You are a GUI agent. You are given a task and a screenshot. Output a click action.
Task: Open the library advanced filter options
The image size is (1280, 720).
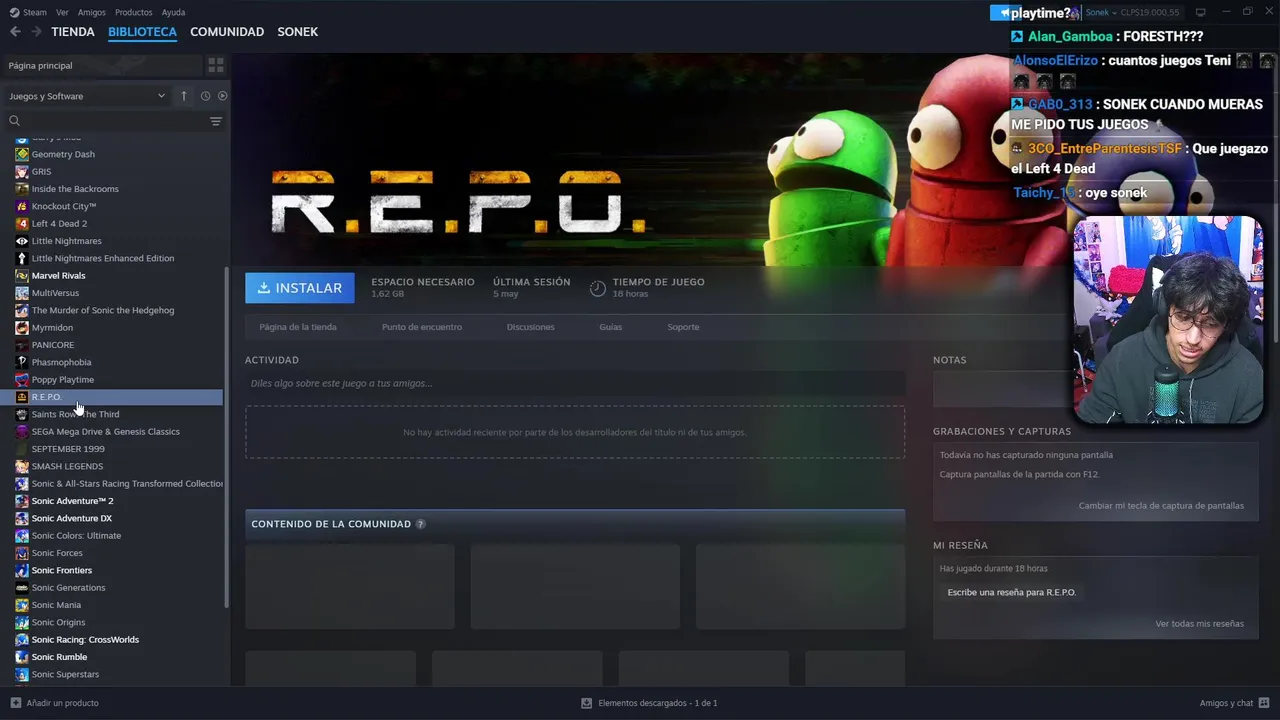pyautogui.click(x=216, y=121)
